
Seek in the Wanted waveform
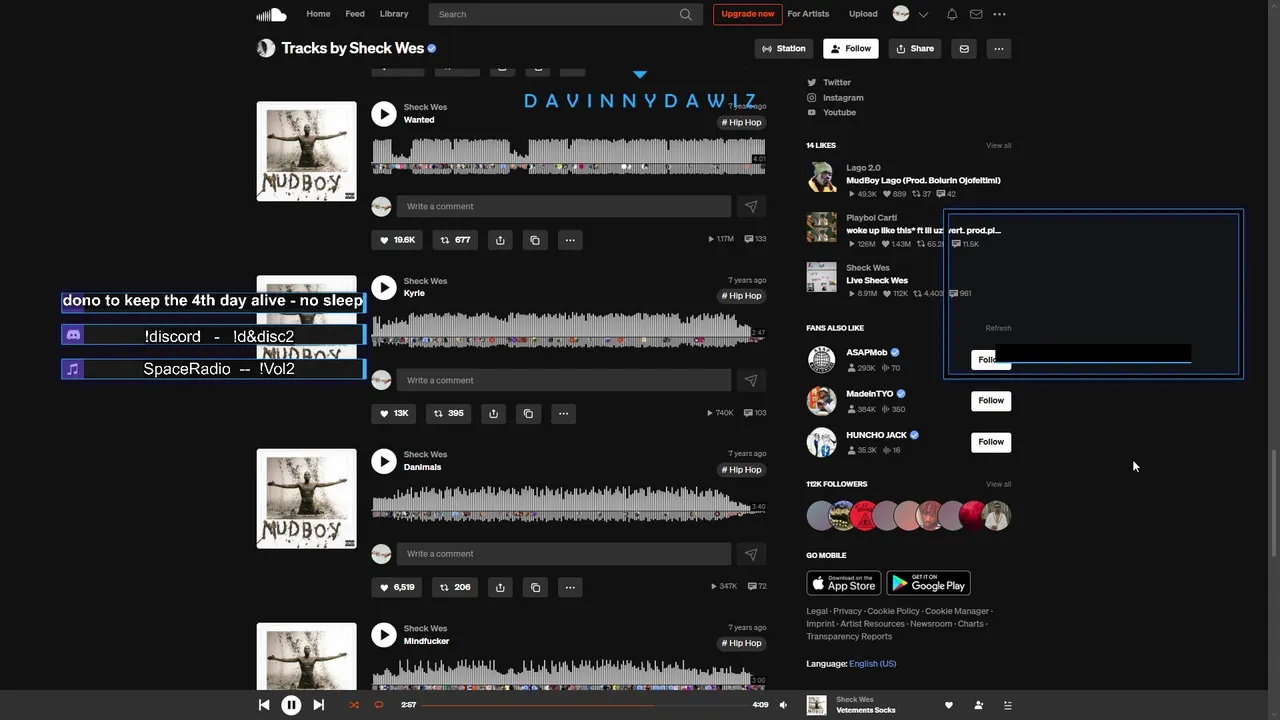[568, 156]
